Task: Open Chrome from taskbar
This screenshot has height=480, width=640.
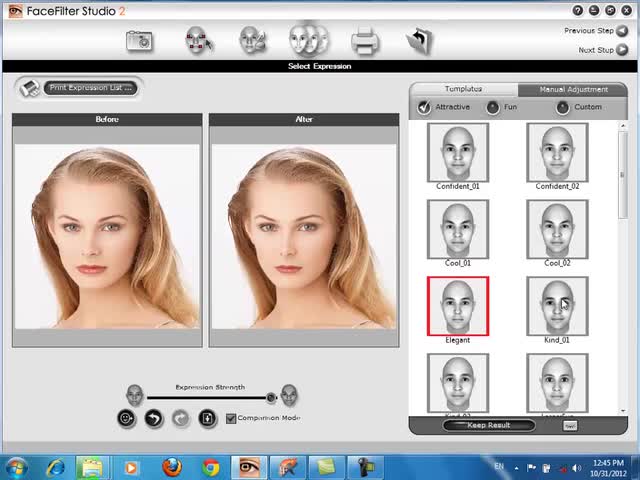Action: (x=211, y=468)
